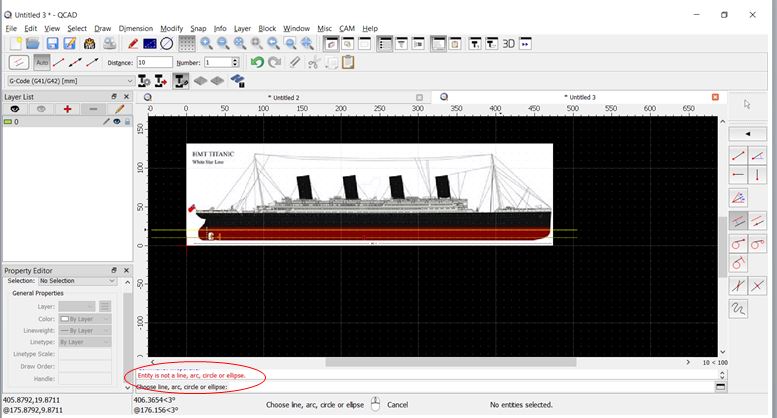Image resolution: width=777 pixels, height=418 pixels.
Task: Click the Distance input field
Action: pos(155,62)
